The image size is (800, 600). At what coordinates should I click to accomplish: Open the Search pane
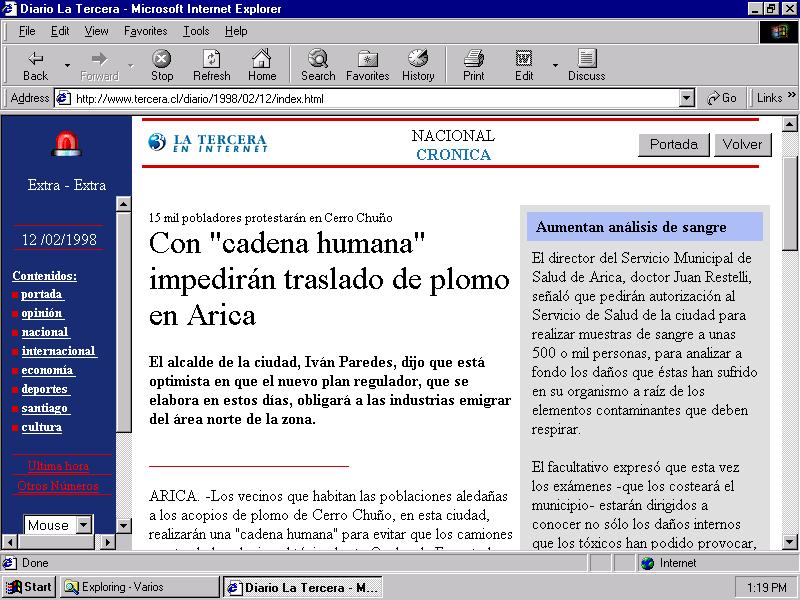(318, 66)
